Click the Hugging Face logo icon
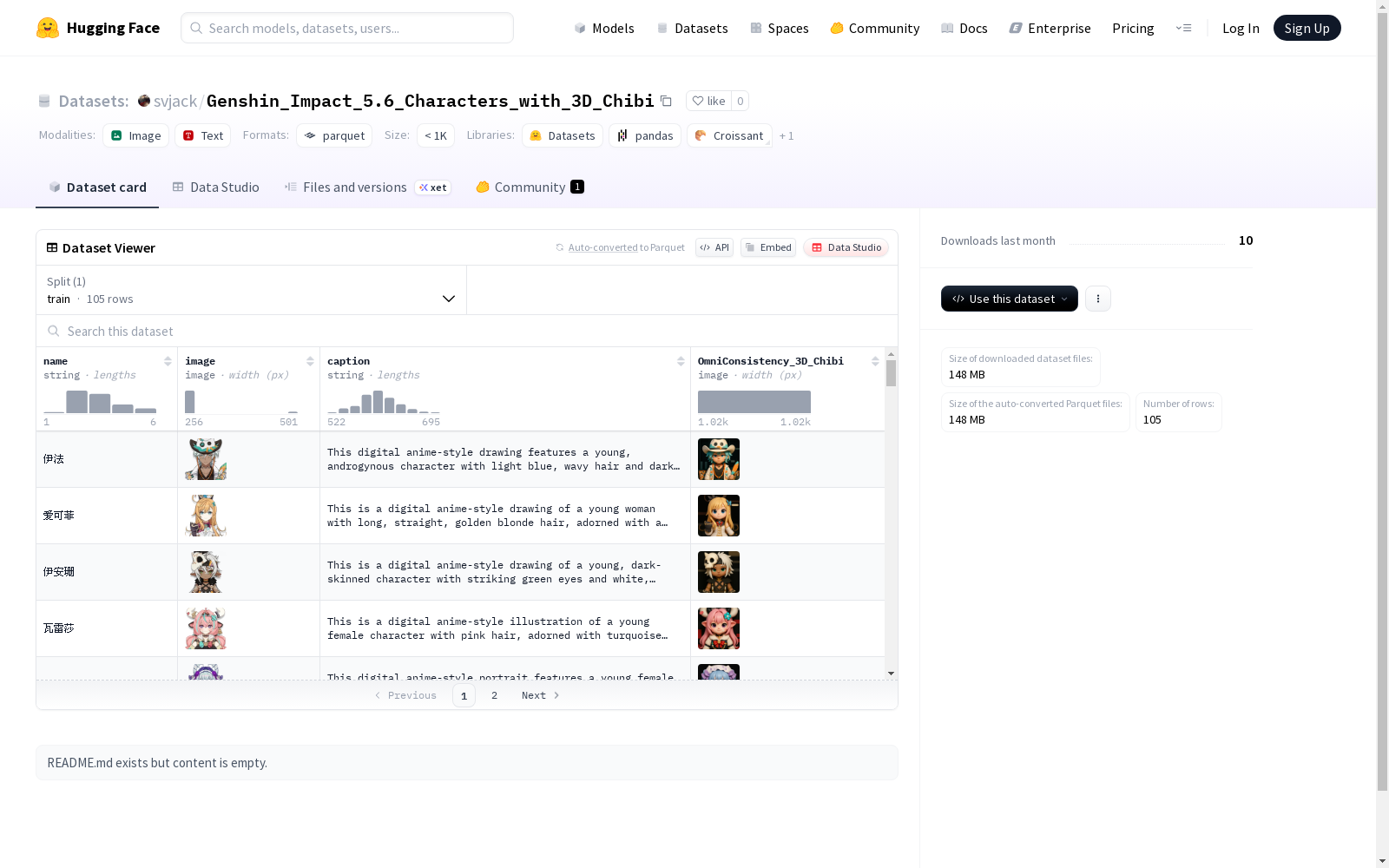 click(x=48, y=28)
